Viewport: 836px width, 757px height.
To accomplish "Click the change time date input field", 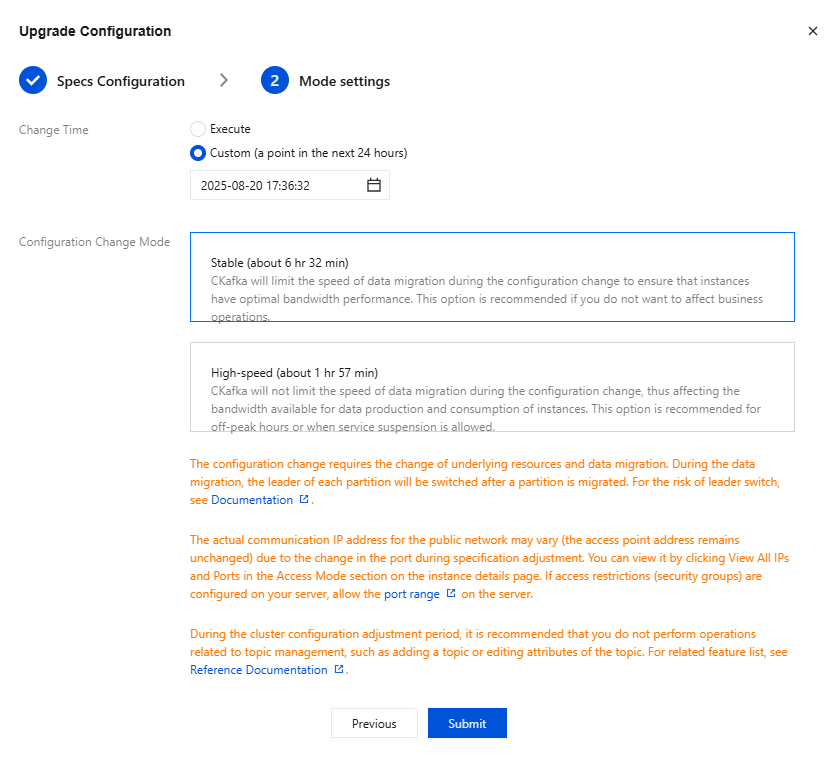I will pos(277,185).
